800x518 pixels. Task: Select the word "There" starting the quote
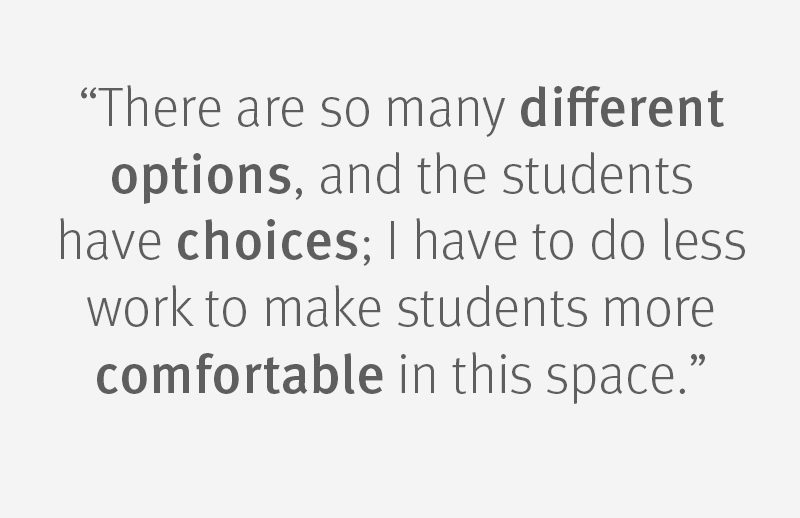click(160, 108)
